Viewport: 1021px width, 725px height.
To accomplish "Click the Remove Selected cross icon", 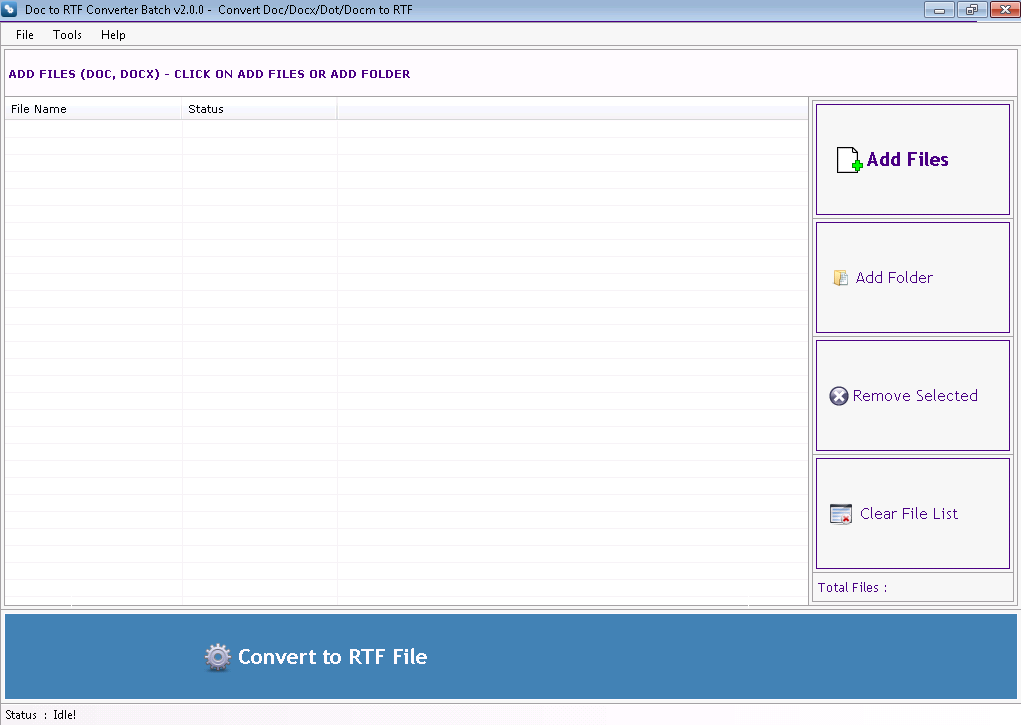I will point(839,396).
